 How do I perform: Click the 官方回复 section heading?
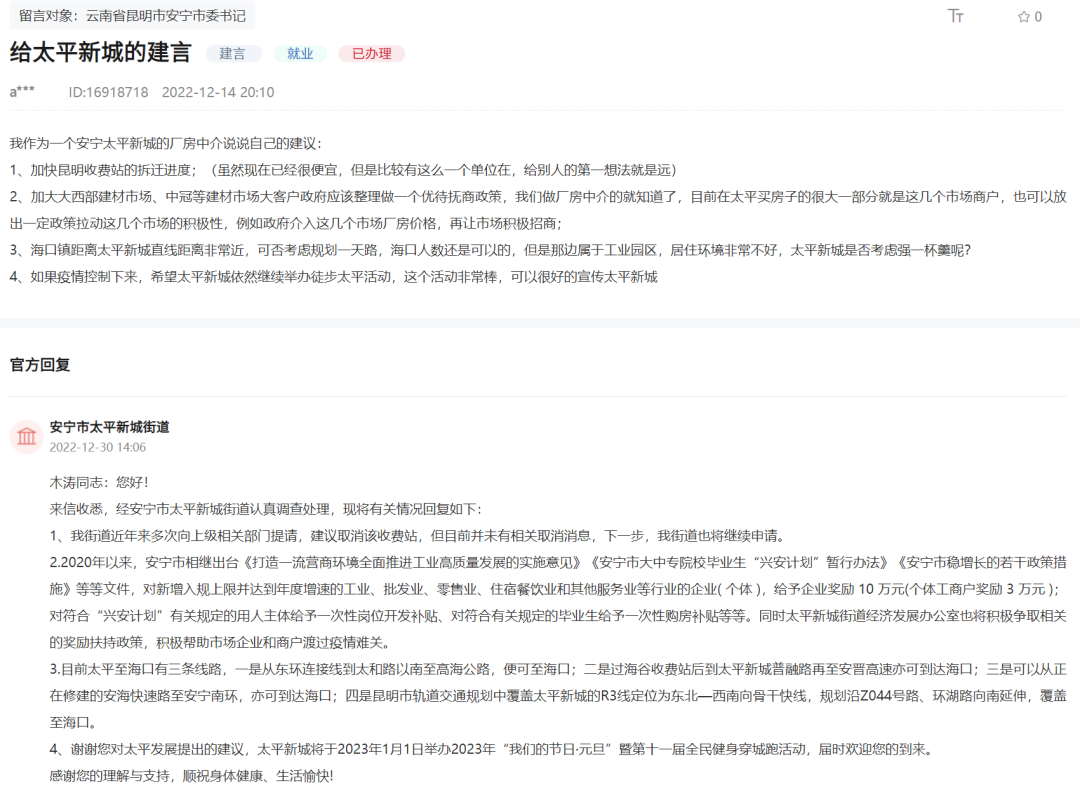(40, 364)
